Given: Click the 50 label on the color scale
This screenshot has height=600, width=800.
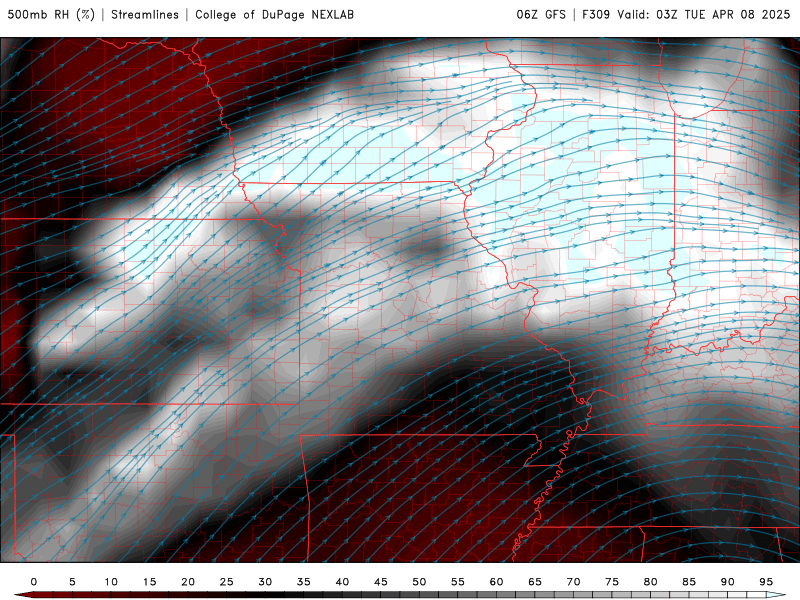Looking at the screenshot, I should click(419, 582).
